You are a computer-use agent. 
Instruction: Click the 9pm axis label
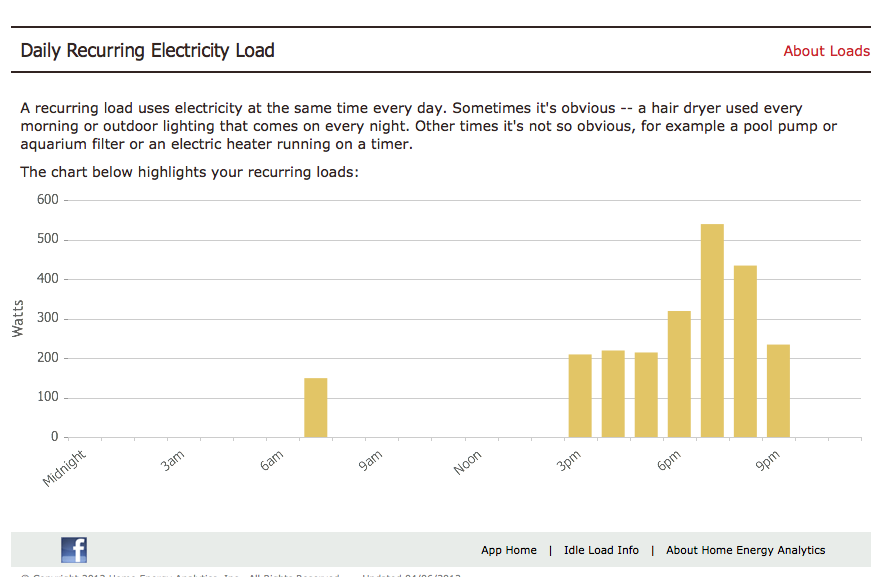click(x=768, y=461)
